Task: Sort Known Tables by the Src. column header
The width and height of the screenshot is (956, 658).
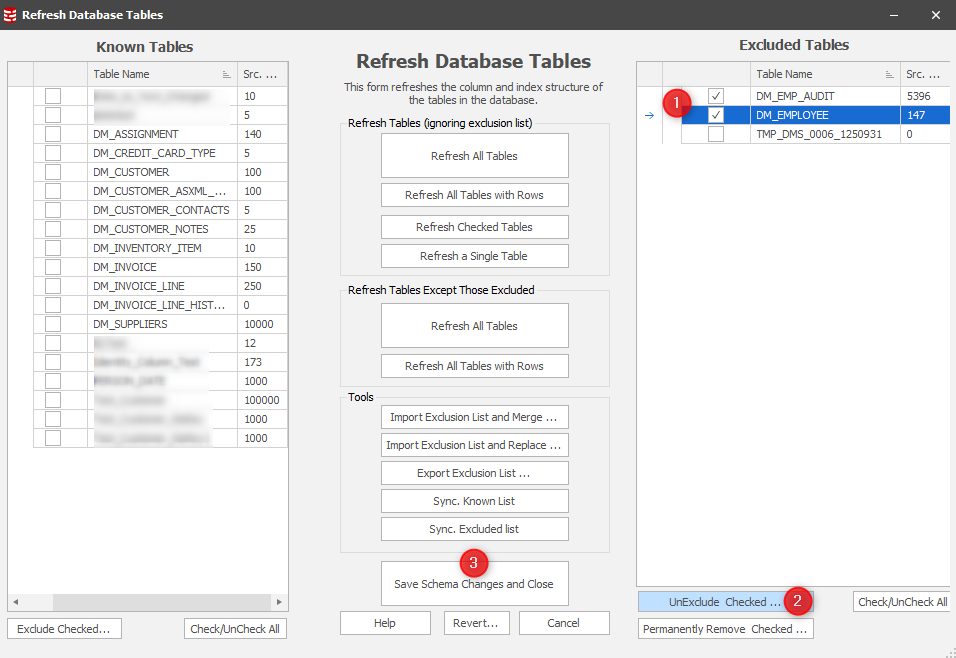Action: (x=261, y=74)
